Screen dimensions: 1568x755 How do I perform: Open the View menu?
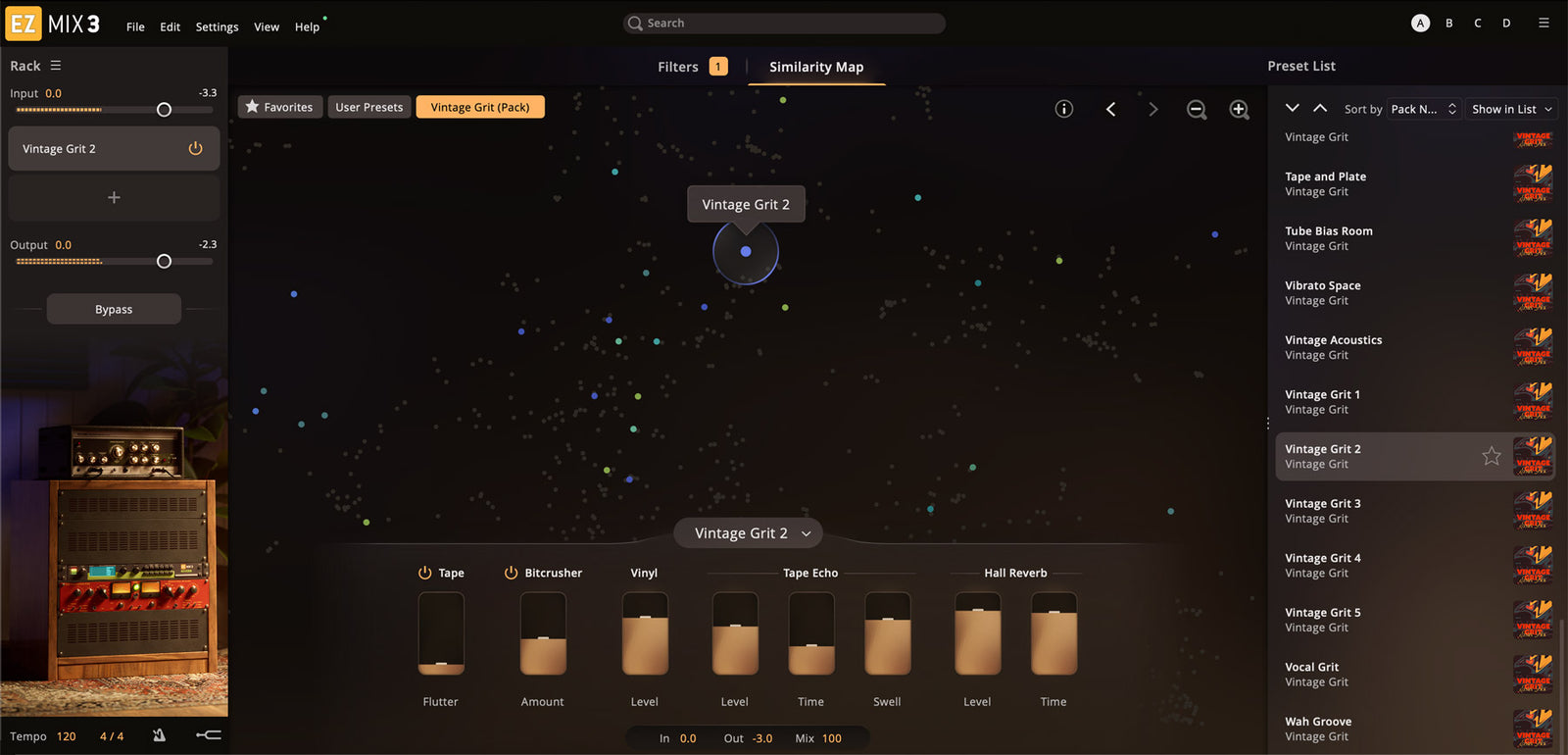267,26
